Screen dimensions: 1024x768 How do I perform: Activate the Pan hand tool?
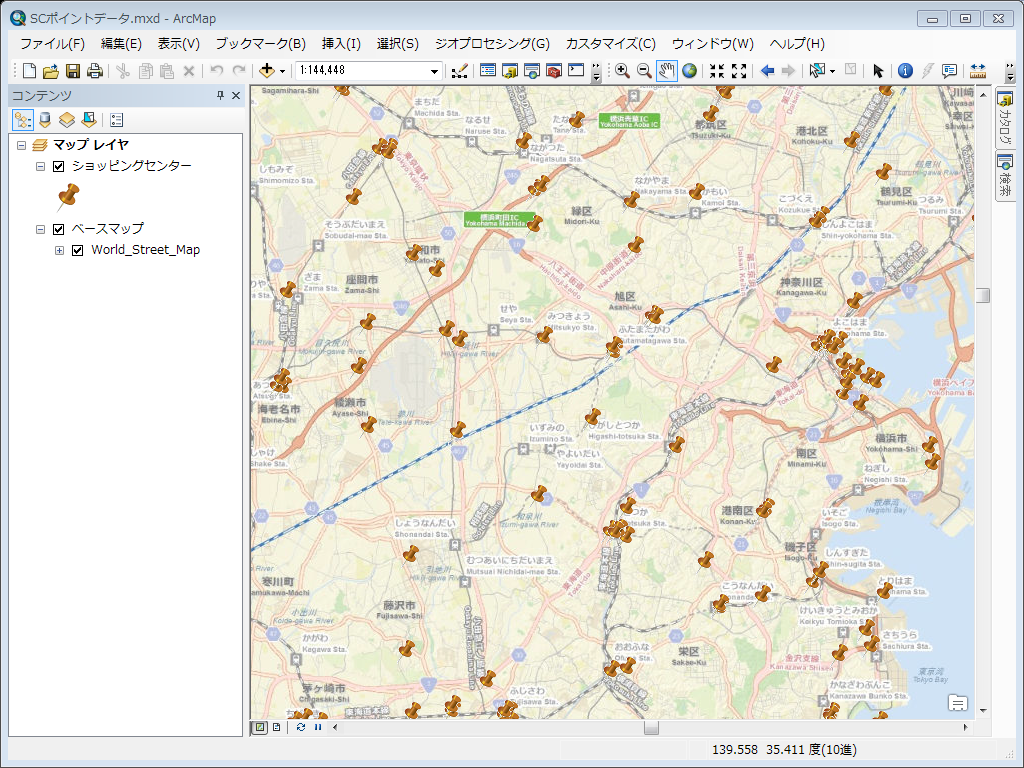pyautogui.click(x=666, y=71)
